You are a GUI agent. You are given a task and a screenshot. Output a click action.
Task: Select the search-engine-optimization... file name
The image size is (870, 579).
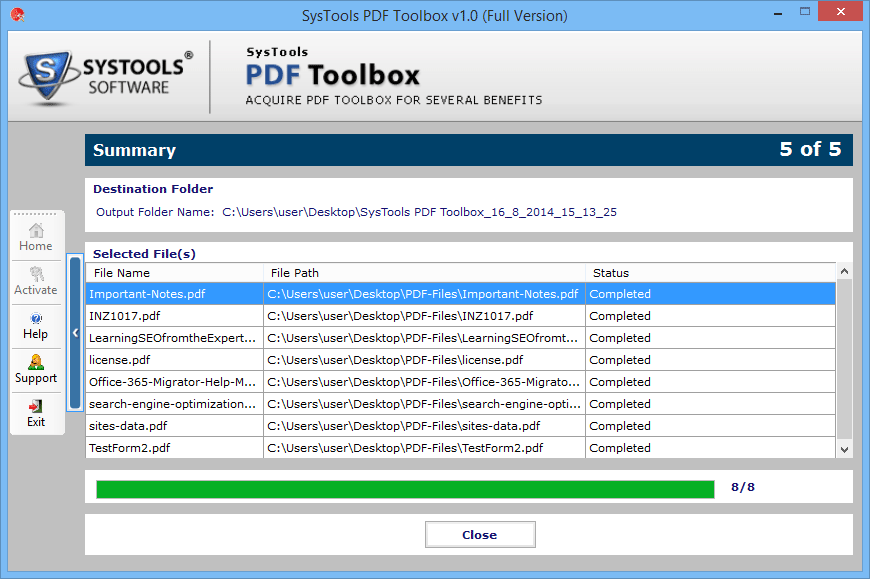pyautogui.click(x=173, y=404)
